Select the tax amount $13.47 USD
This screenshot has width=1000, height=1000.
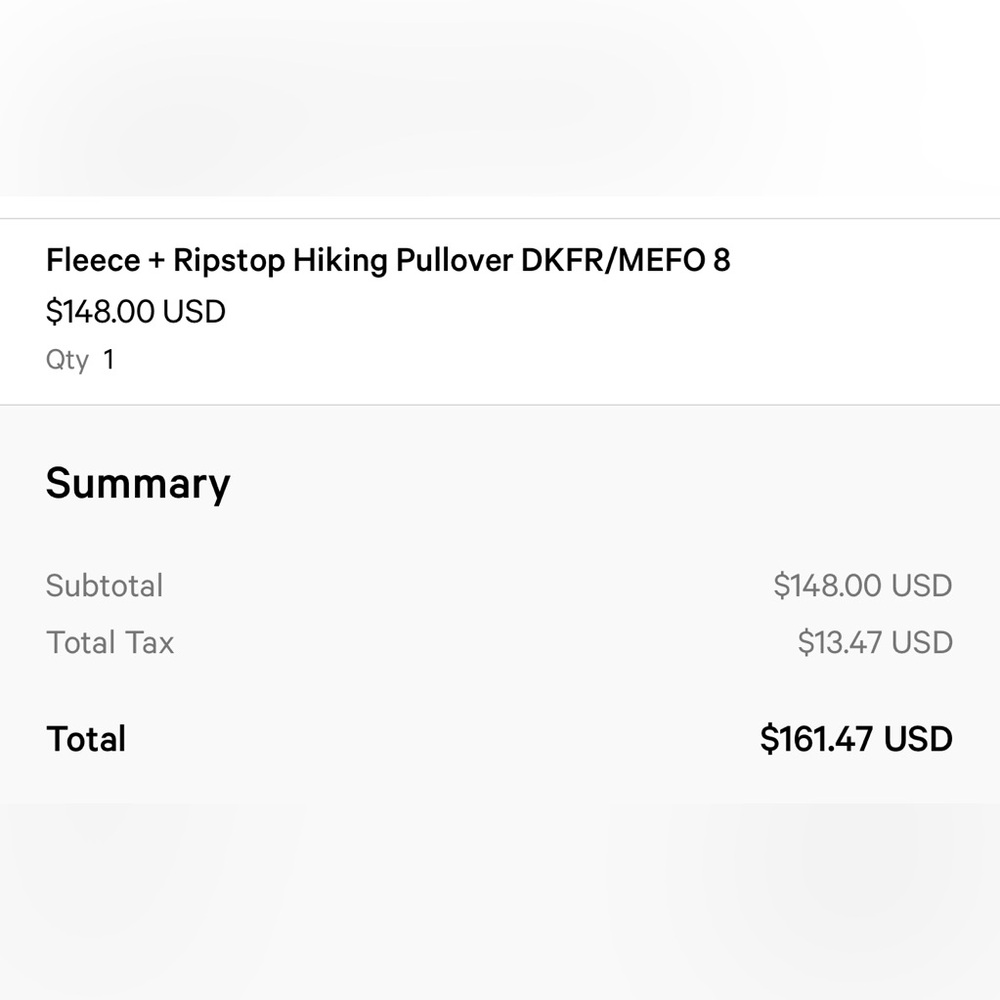[x=875, y=642]
